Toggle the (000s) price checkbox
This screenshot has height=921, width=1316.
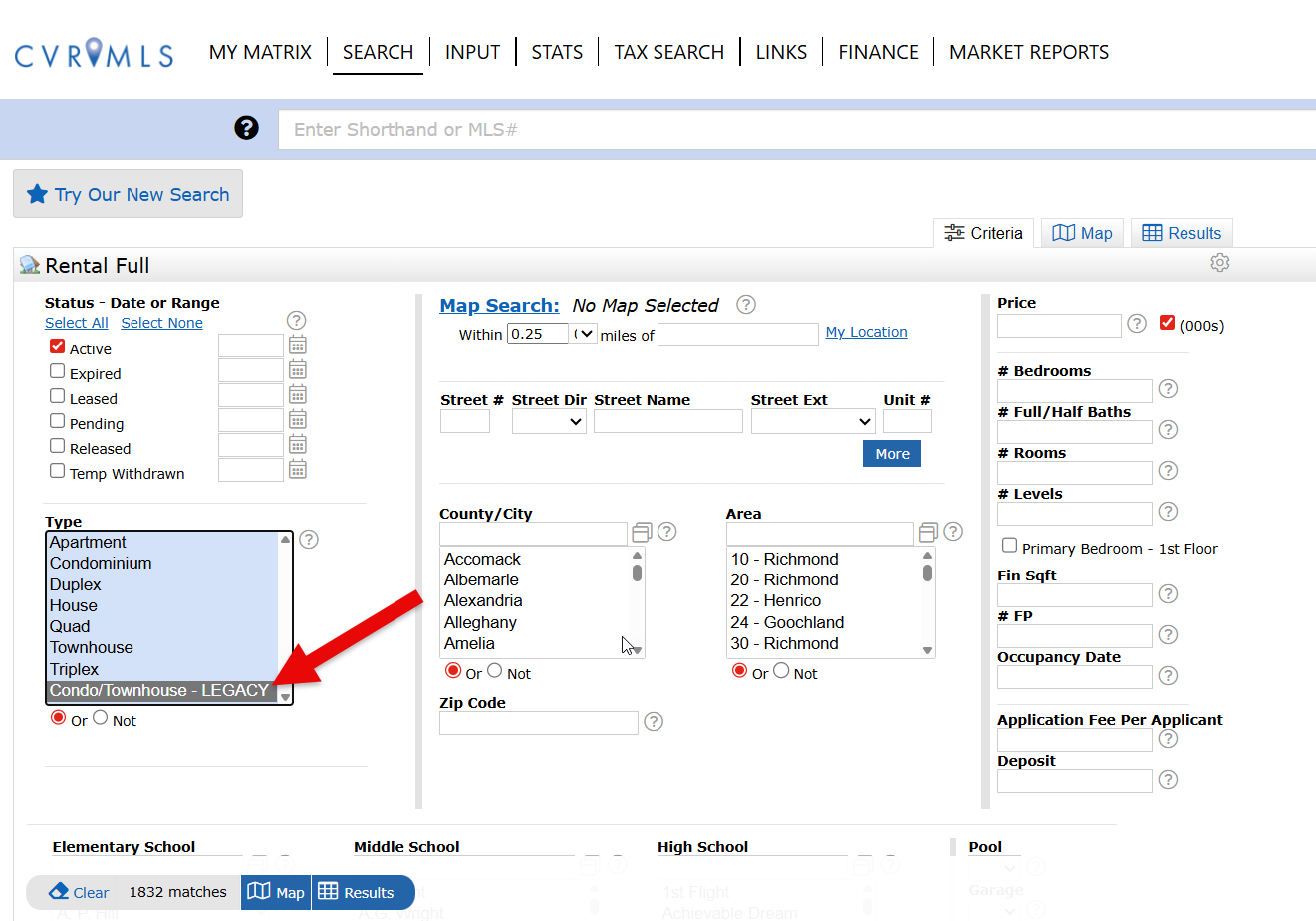tap(1168, 323)
